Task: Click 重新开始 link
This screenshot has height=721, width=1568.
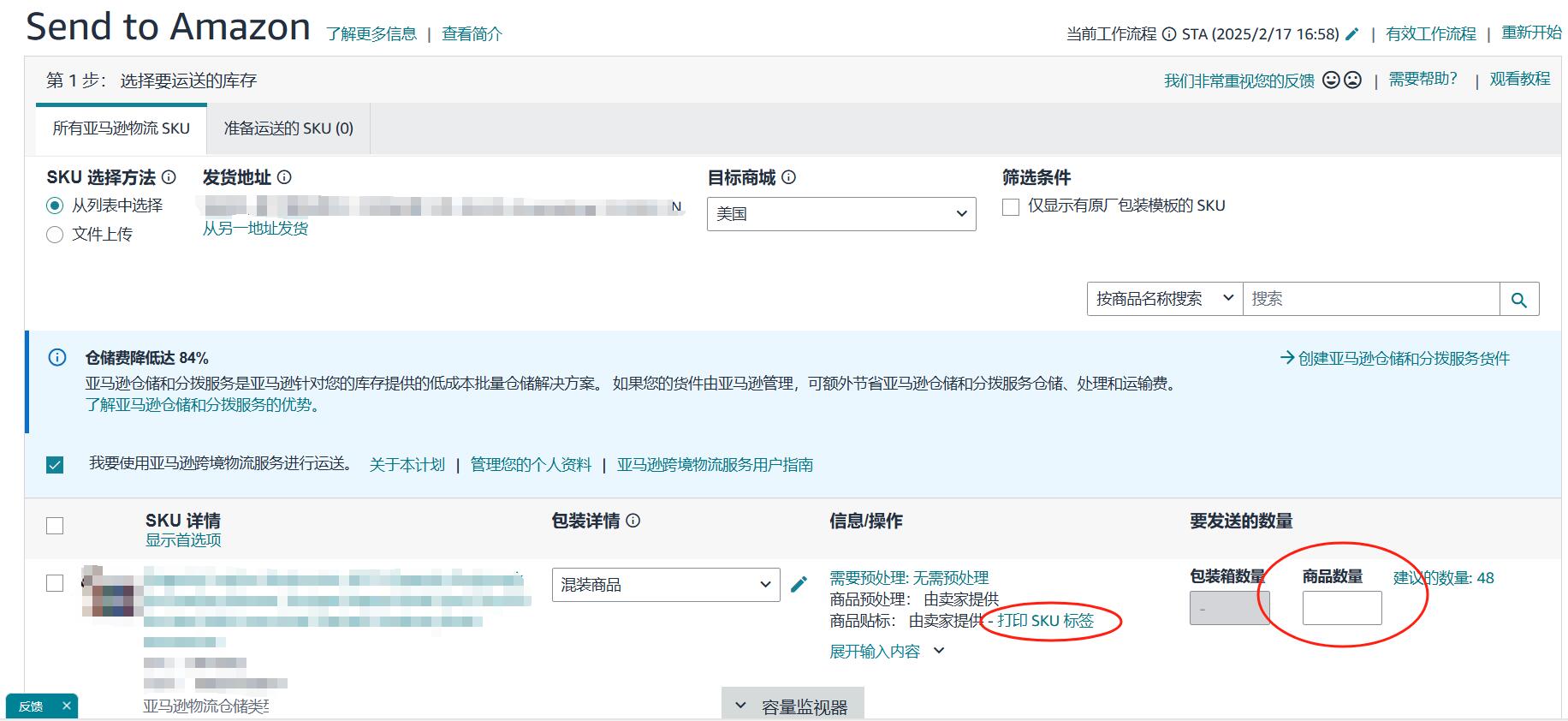Action: (1531, 33)
